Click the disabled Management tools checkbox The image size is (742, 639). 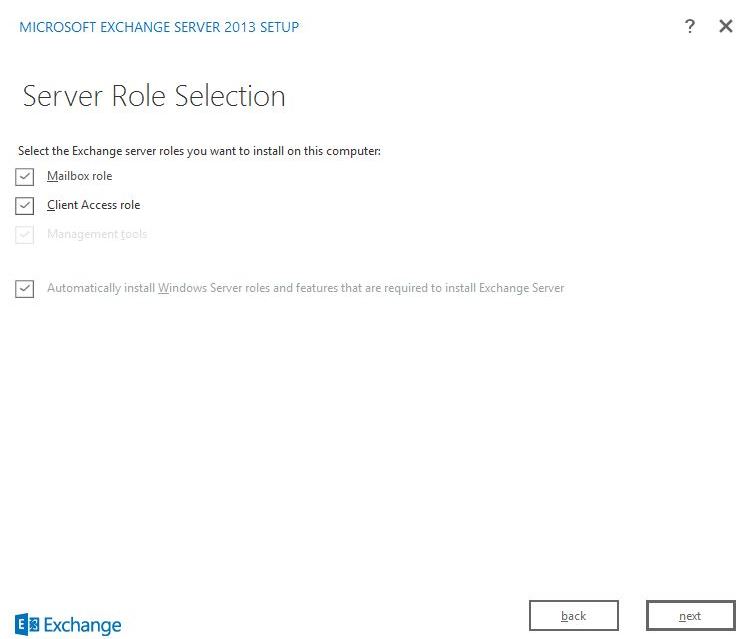pos(25,234)
